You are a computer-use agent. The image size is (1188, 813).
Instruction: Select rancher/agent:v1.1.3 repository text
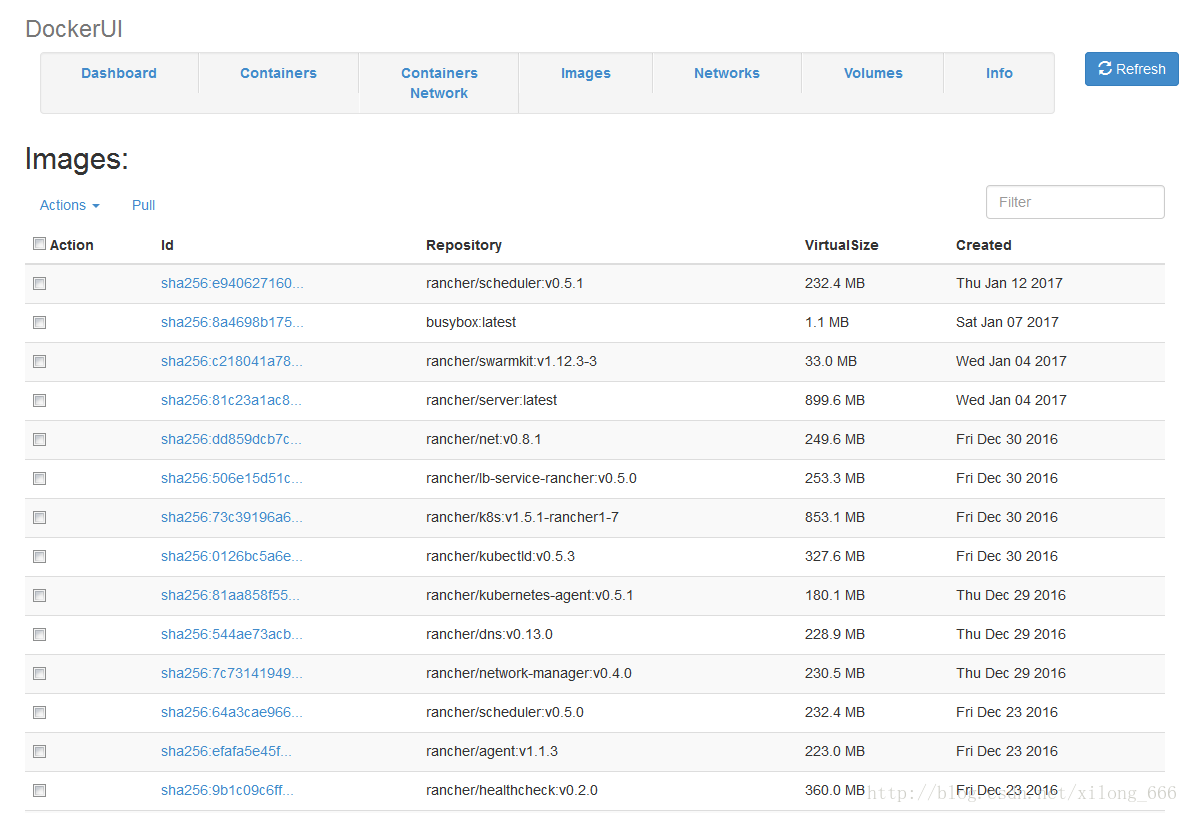click(x=492, y=752)
